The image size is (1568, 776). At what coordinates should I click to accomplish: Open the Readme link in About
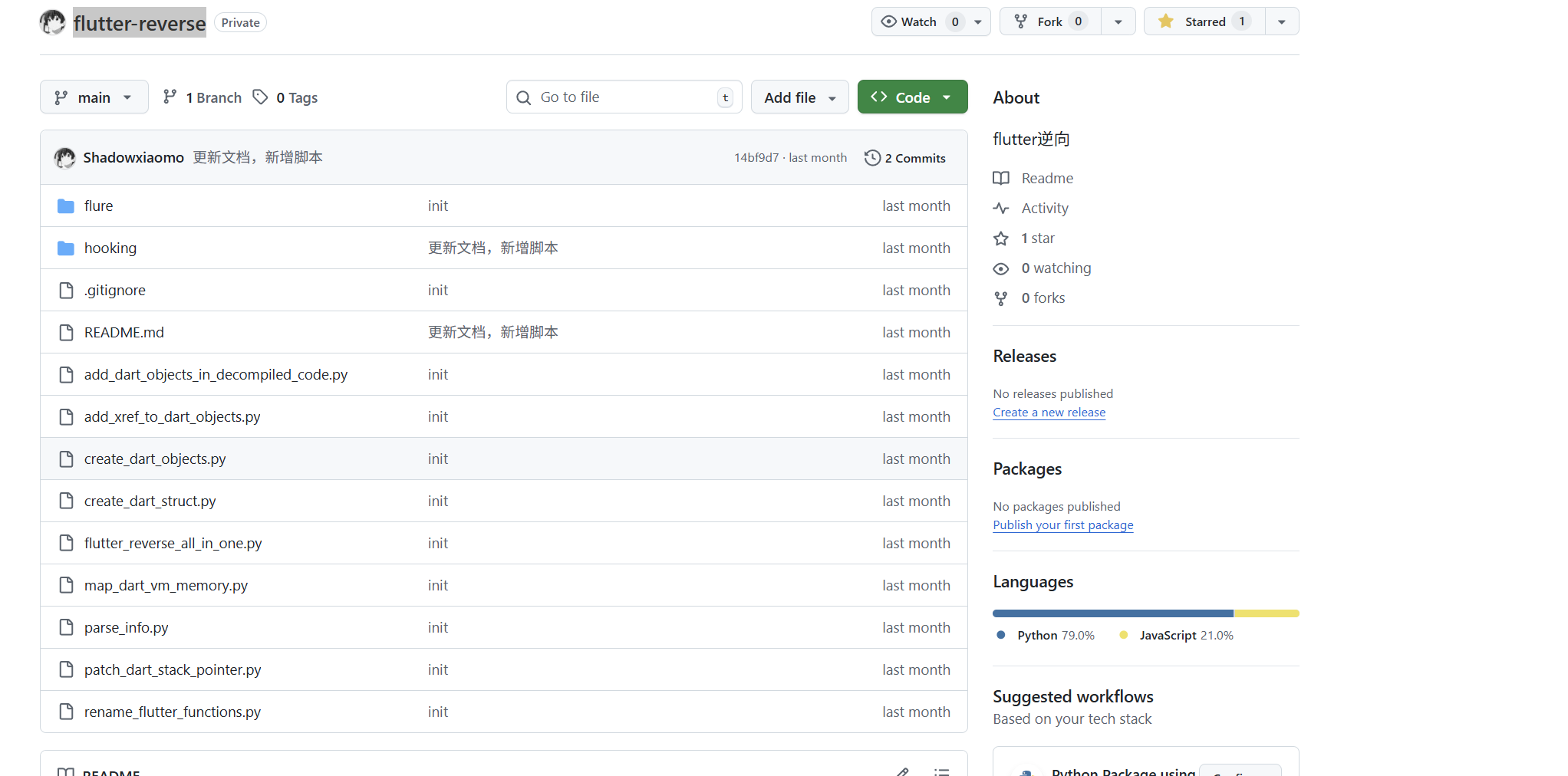(1047, 178)
